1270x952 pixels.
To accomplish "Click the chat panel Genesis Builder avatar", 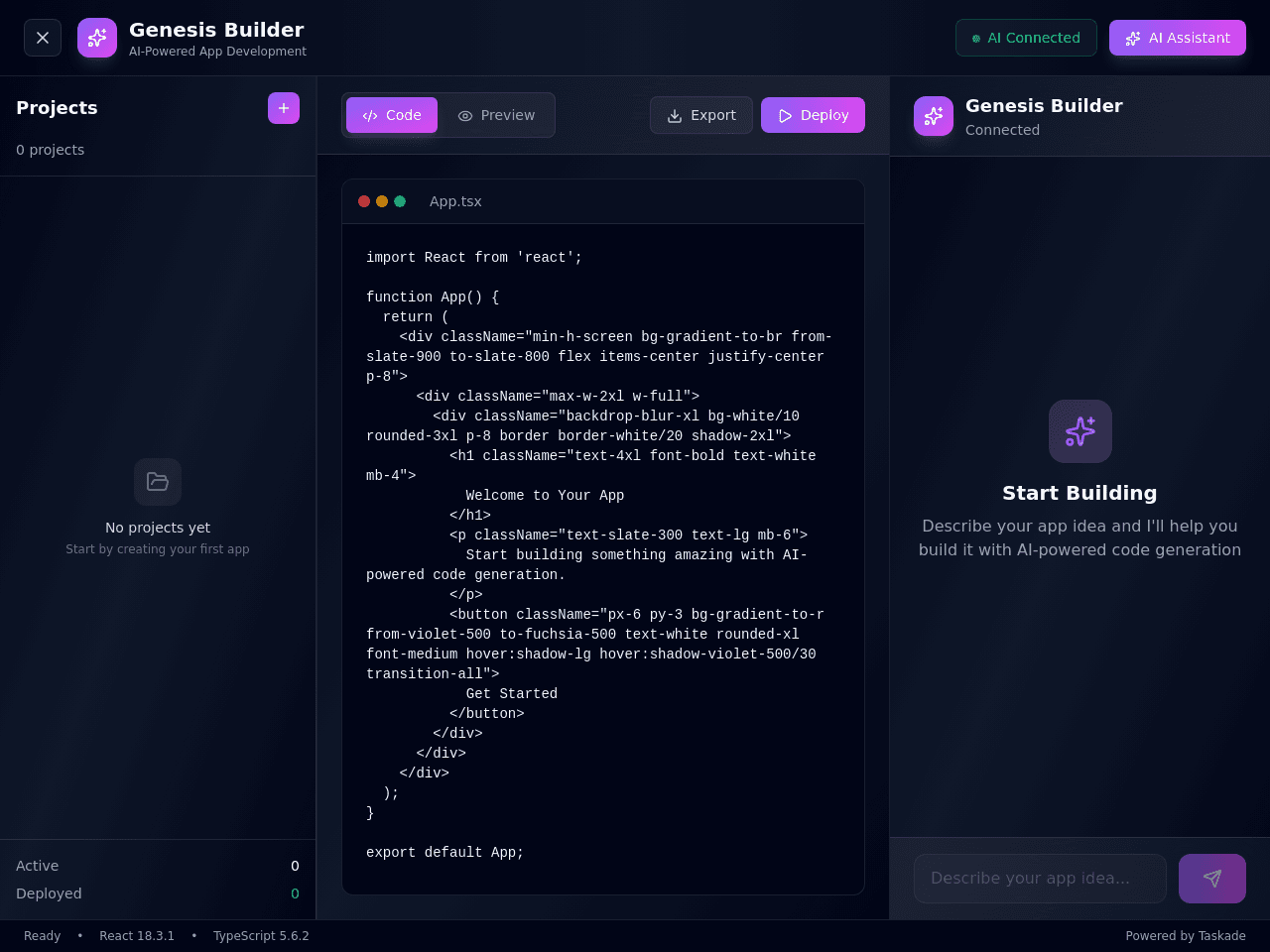I will 934,116.
